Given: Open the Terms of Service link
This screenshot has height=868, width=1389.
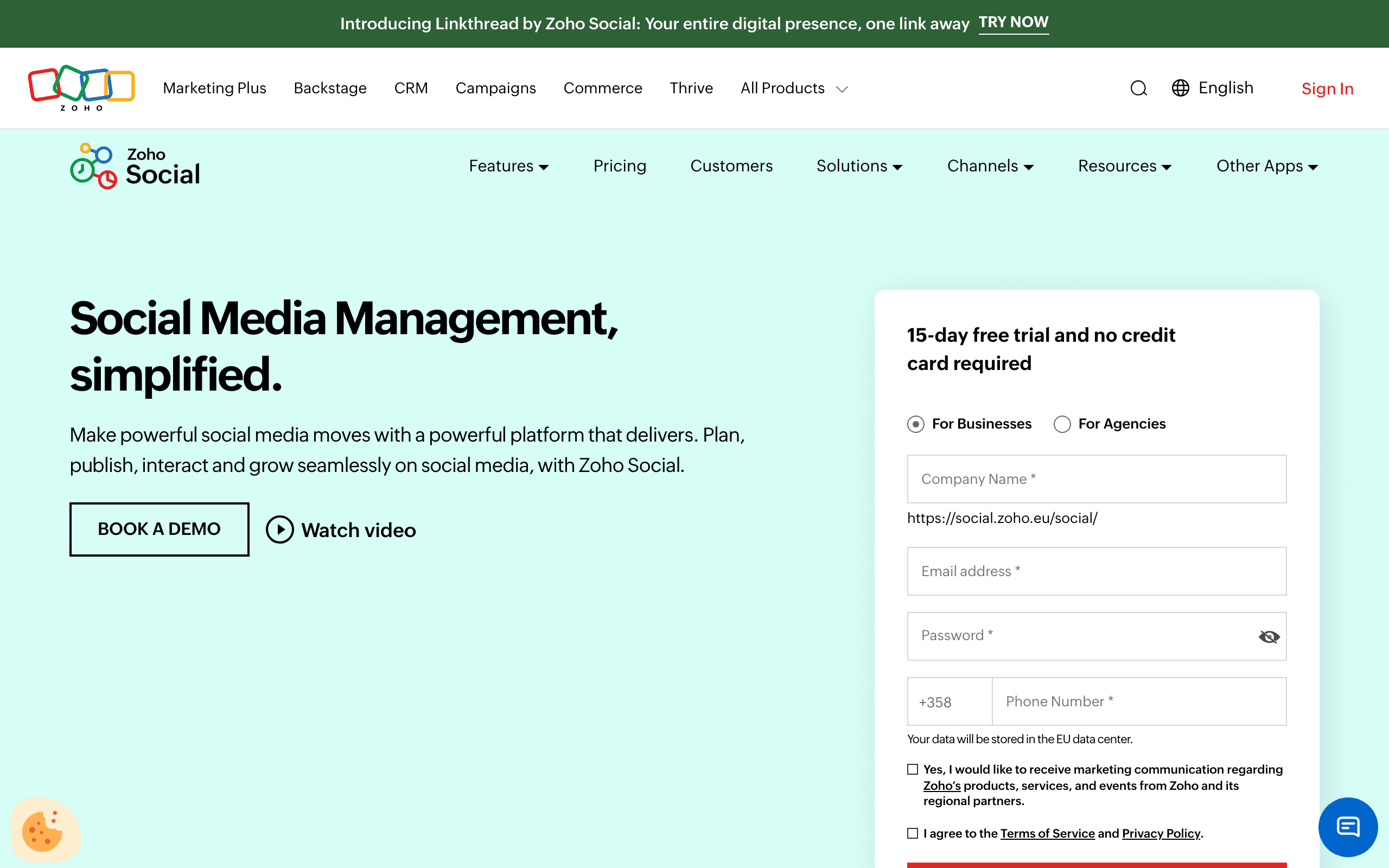Looking at the screenshot, I should pos(1048,833).
